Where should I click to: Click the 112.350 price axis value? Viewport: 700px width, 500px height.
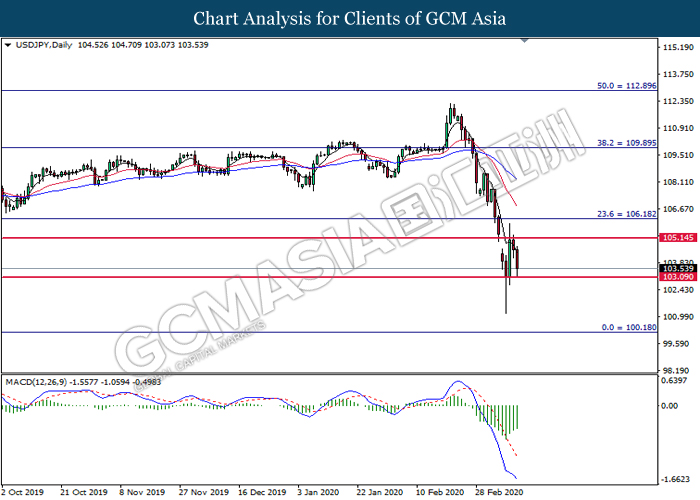(x=679, y=101)
